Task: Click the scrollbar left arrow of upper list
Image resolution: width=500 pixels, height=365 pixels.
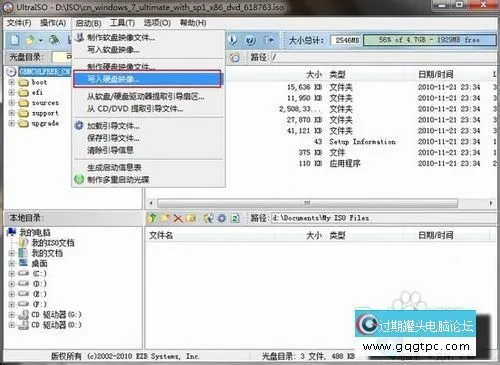Action: coord(151,203)
